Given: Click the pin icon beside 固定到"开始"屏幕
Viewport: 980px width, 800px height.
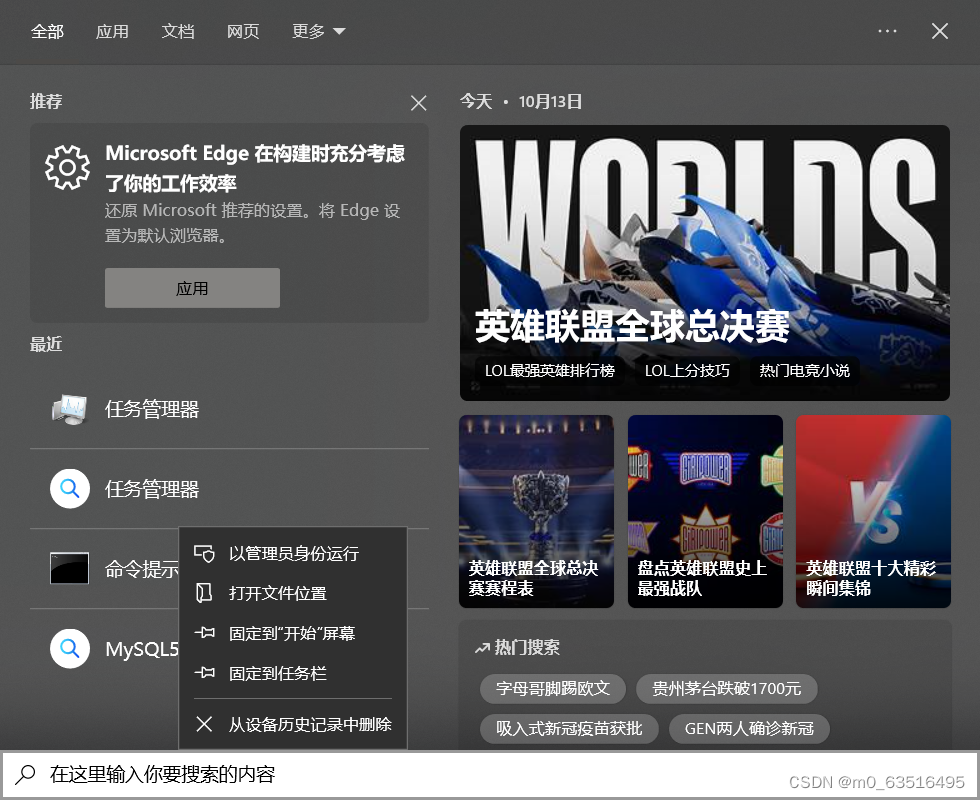Looking at the screenshot, I should click(x=204, y=633).
